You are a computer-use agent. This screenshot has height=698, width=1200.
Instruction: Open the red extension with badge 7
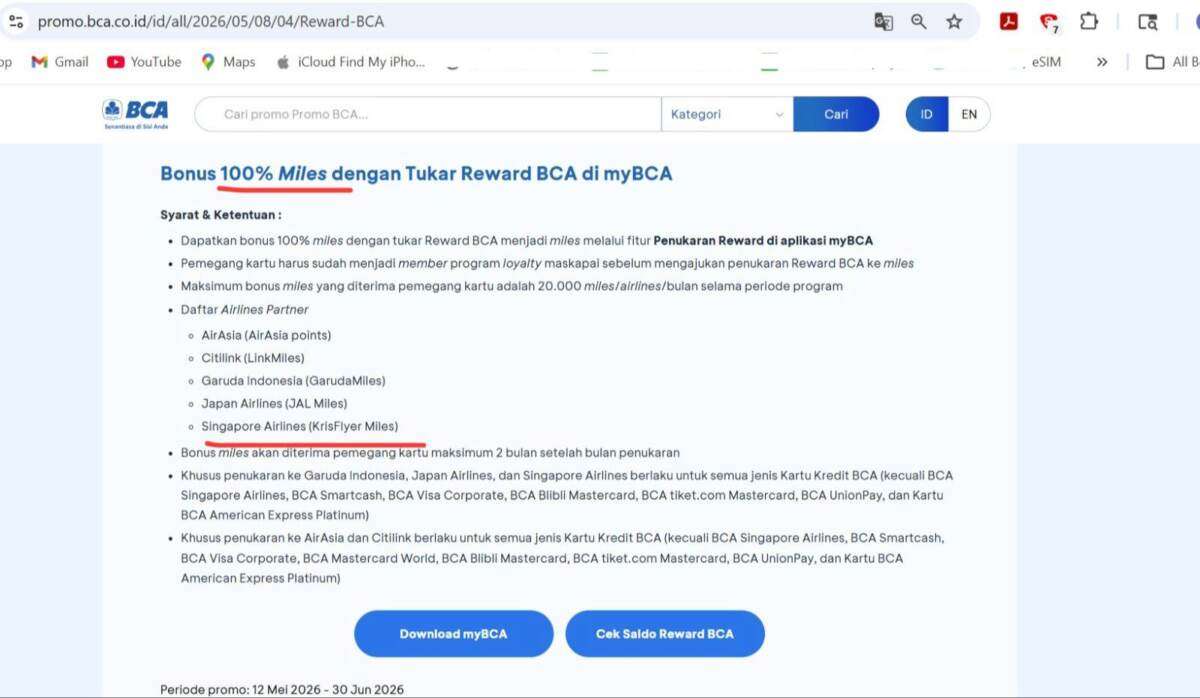tap(1048, 22)
